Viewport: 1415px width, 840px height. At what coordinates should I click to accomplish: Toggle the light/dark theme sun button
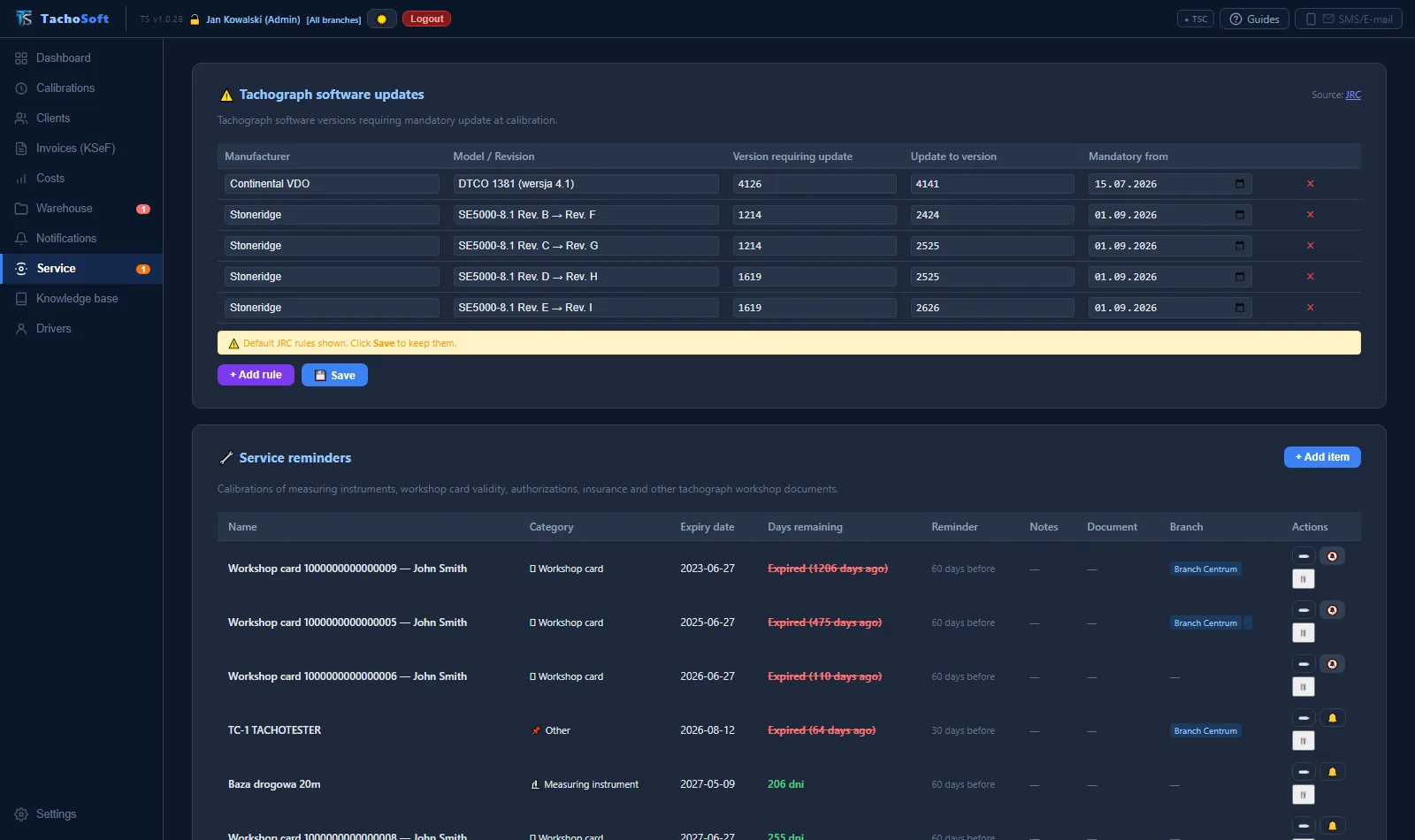click(x=382, y=19)
